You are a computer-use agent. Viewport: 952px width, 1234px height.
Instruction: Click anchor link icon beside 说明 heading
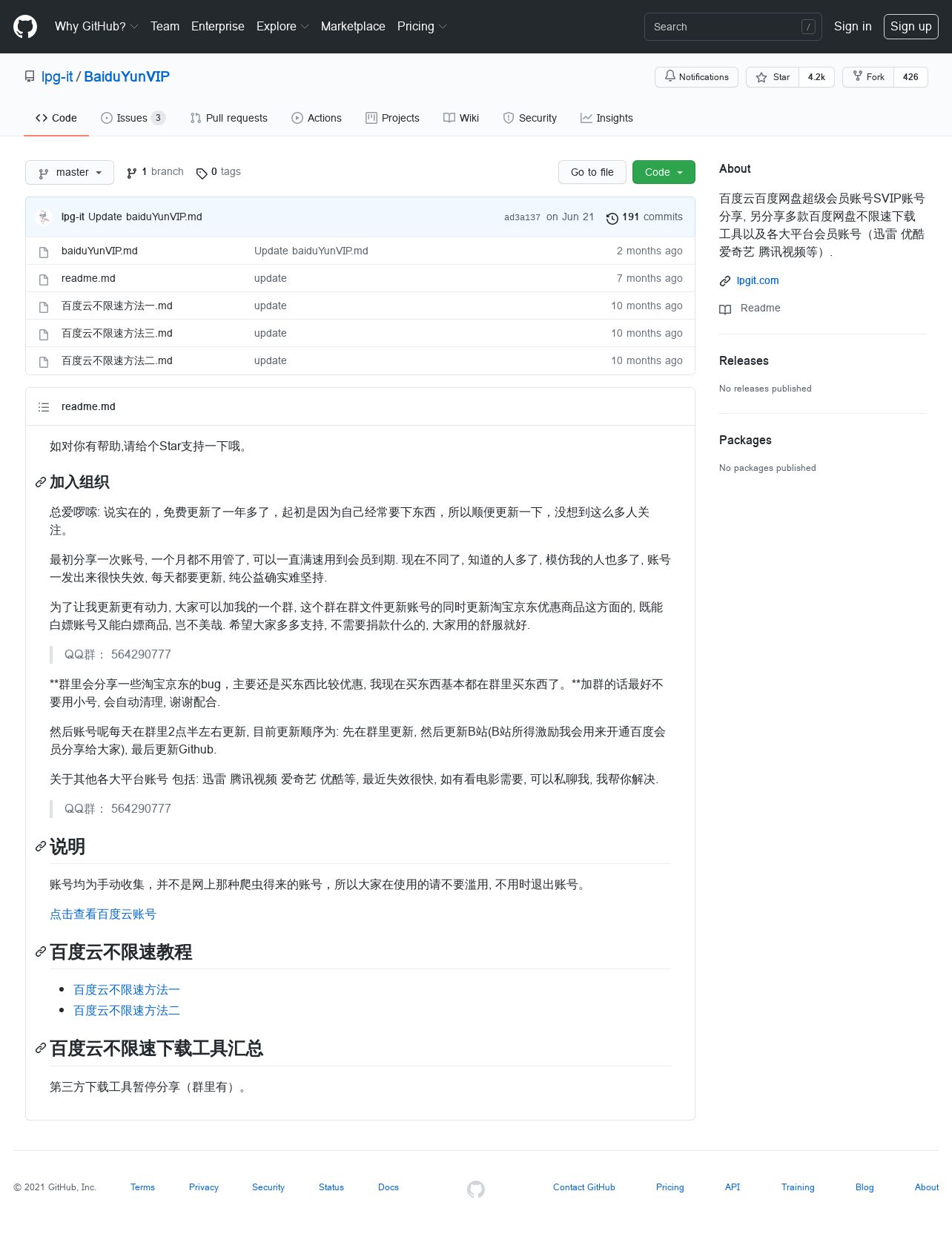point(41,847)
